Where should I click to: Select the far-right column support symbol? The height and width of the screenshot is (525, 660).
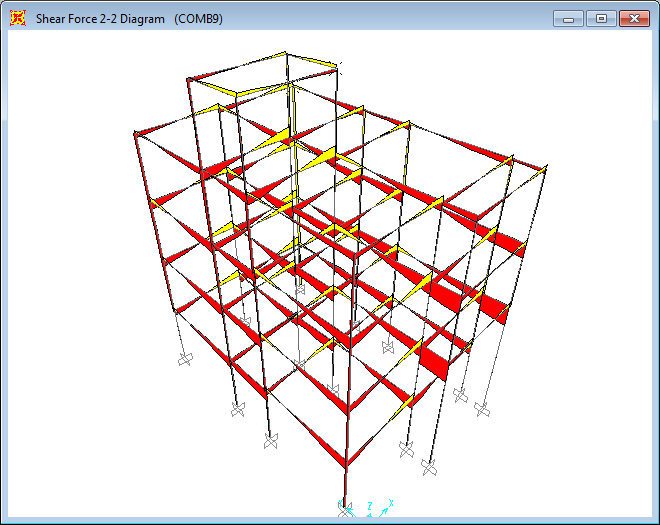[x=482, y=410]
